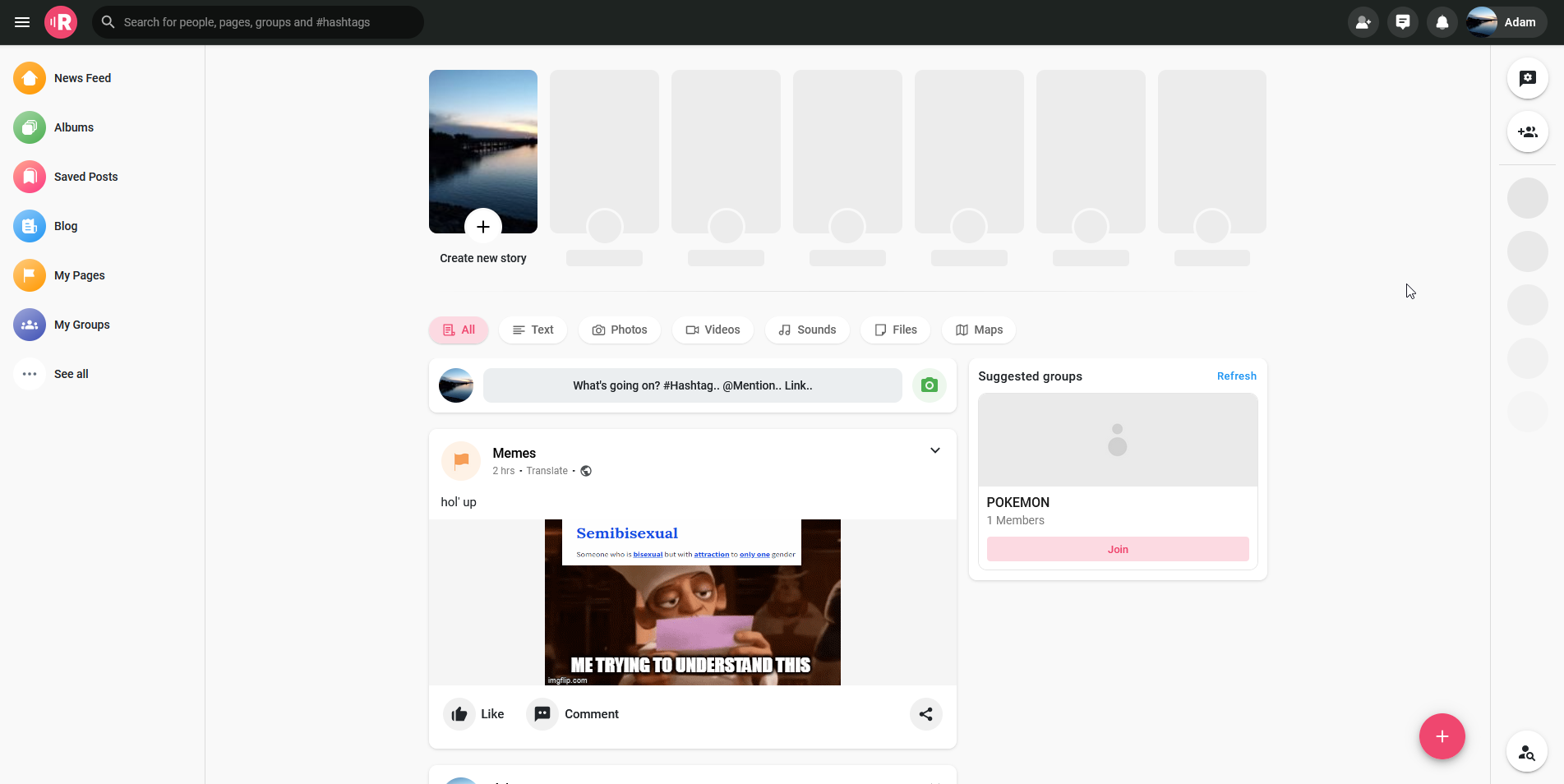The width and height of the screenshot is (1564, 784).
Task: Select the Videos filter tab
Action: click(713, 330)
